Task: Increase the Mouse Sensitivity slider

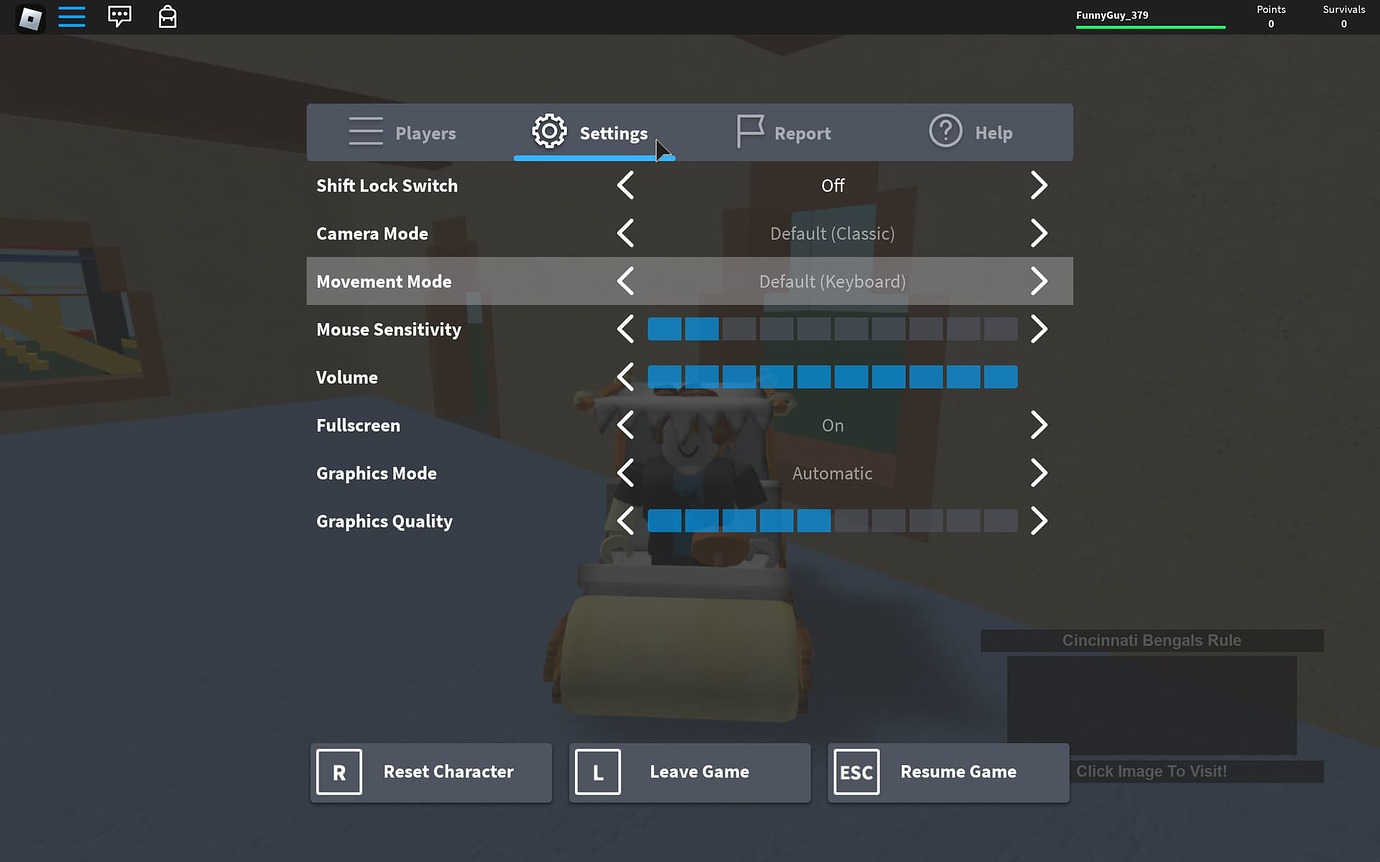Action: [1038, 329]
